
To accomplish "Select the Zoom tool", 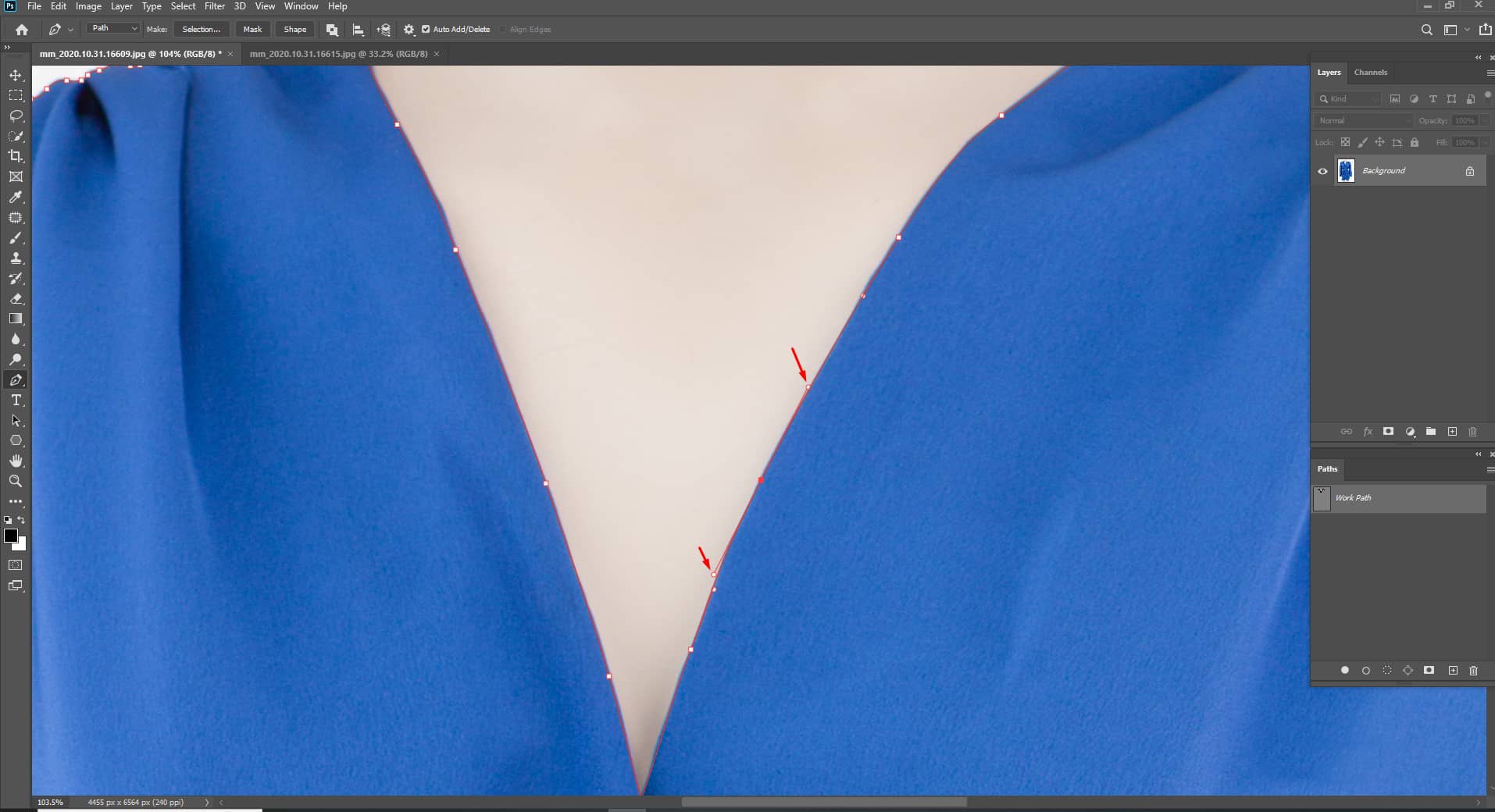I will coord(16,482).
